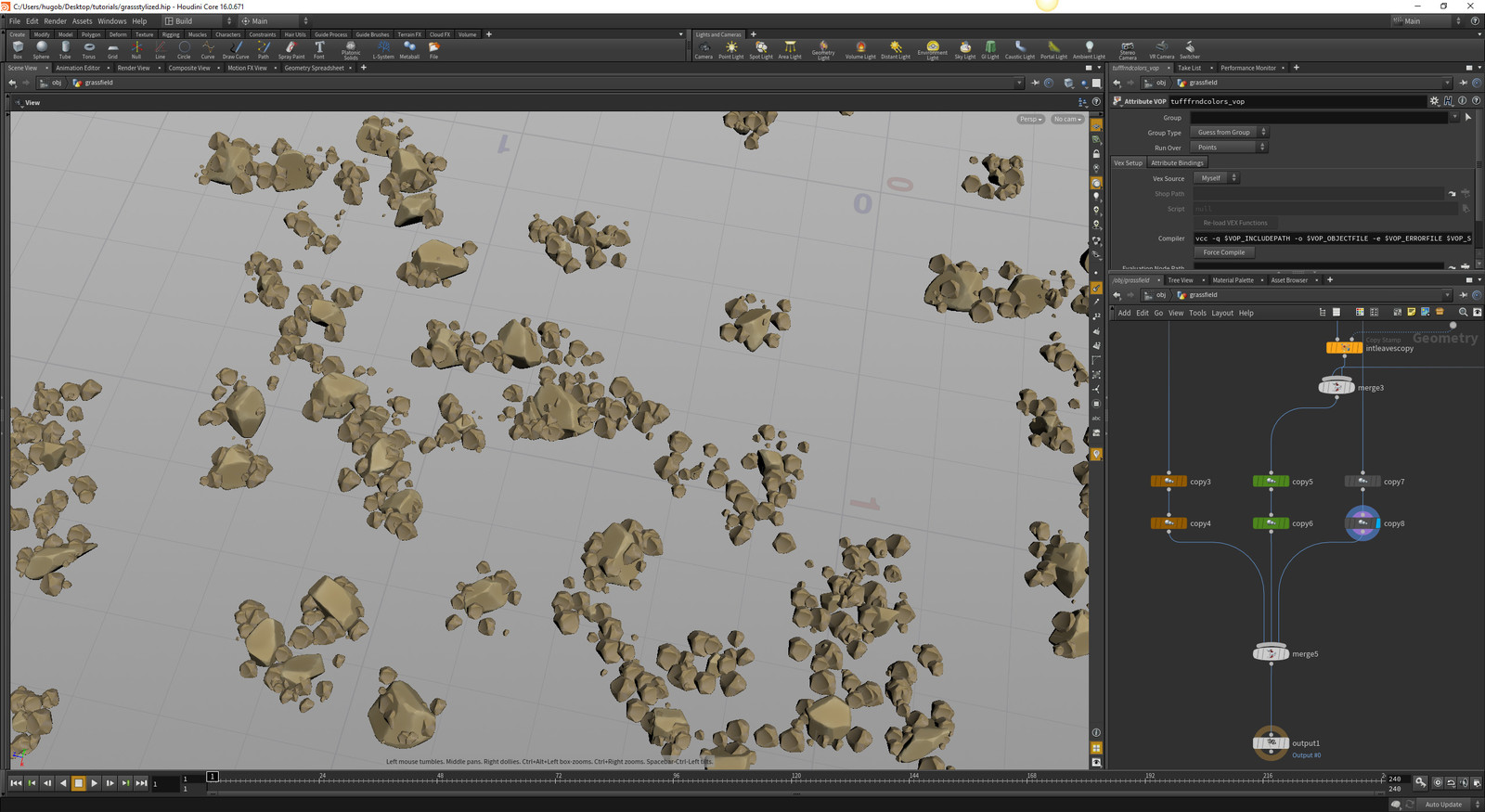This screenshot has height=812, width=1485.
Task: Select the intleavescopy node
Action: 1345,348
